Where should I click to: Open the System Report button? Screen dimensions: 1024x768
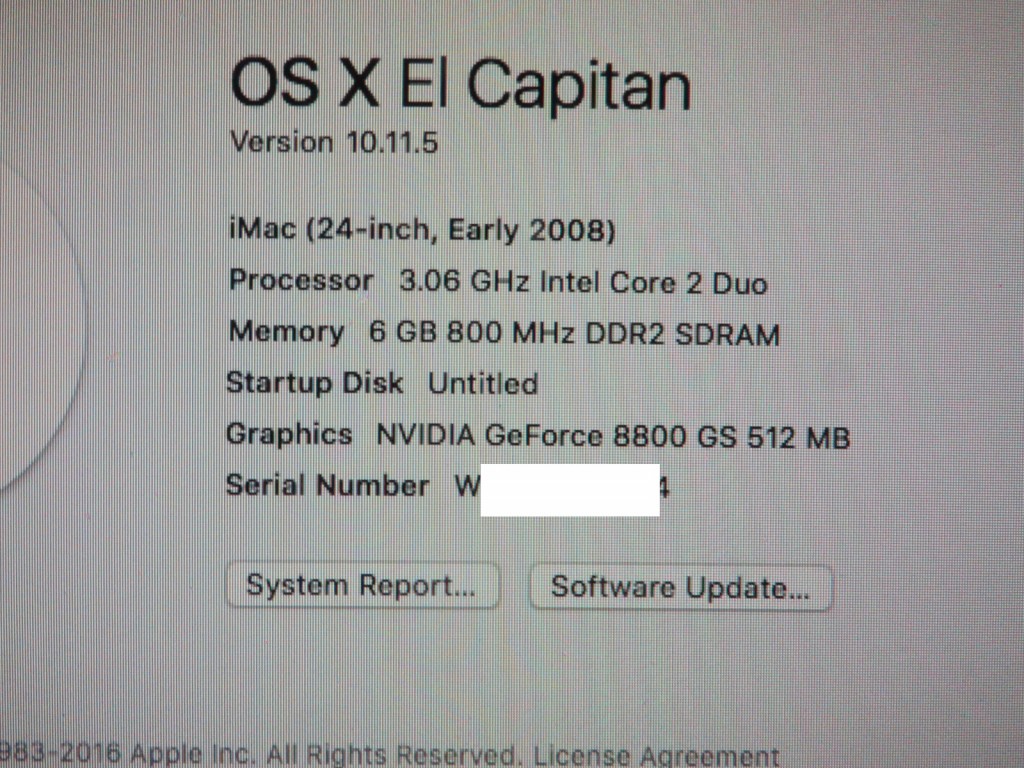363,586
